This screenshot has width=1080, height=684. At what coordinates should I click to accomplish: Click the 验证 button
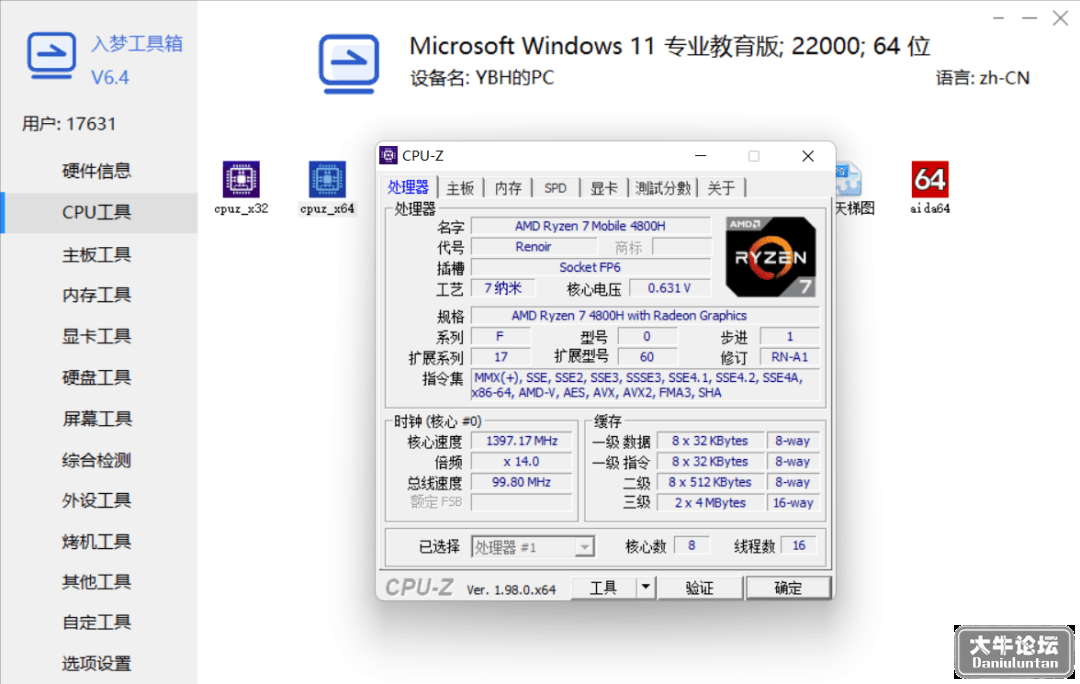point(700,588)
